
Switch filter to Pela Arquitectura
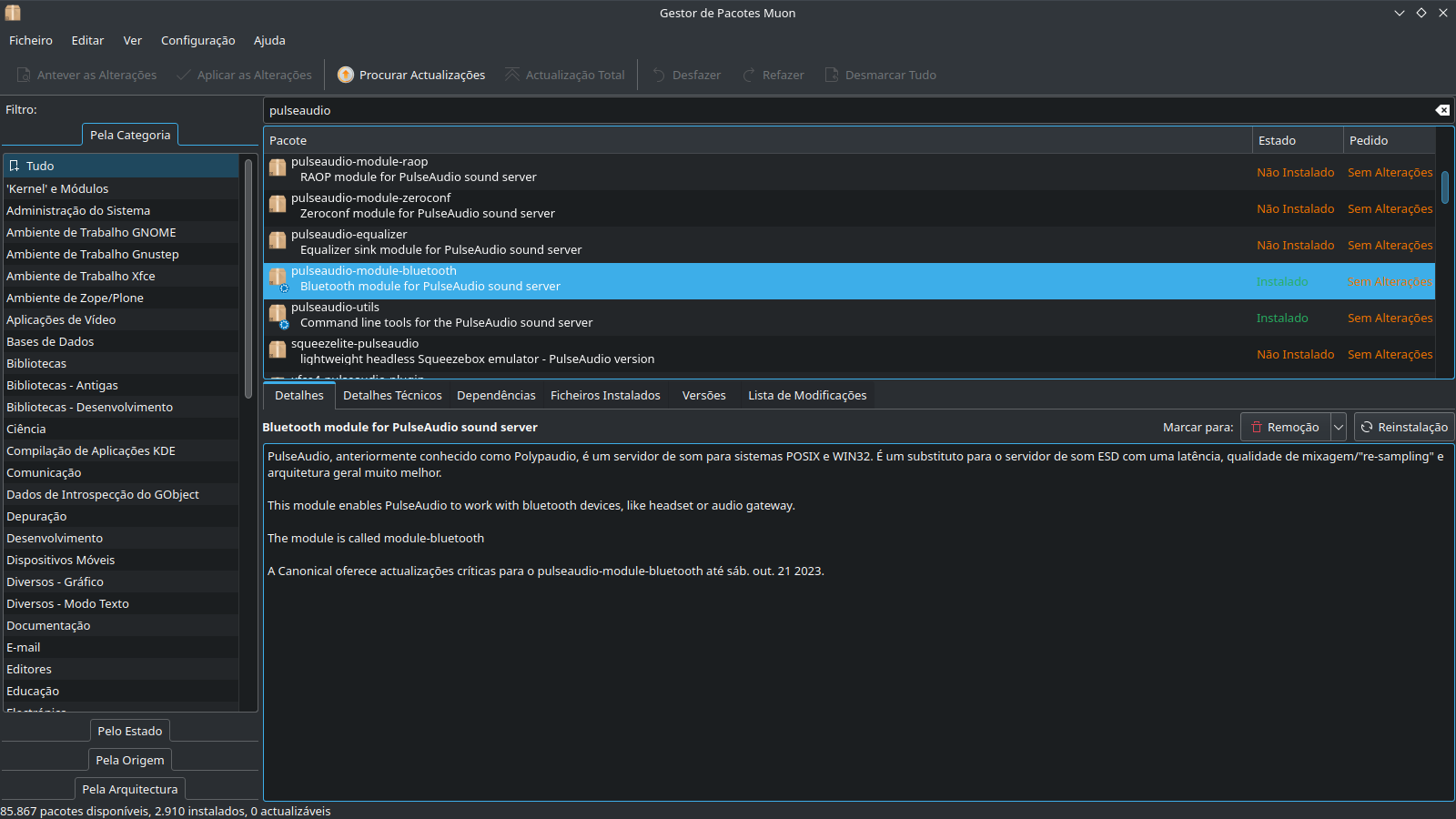point(130,789)
